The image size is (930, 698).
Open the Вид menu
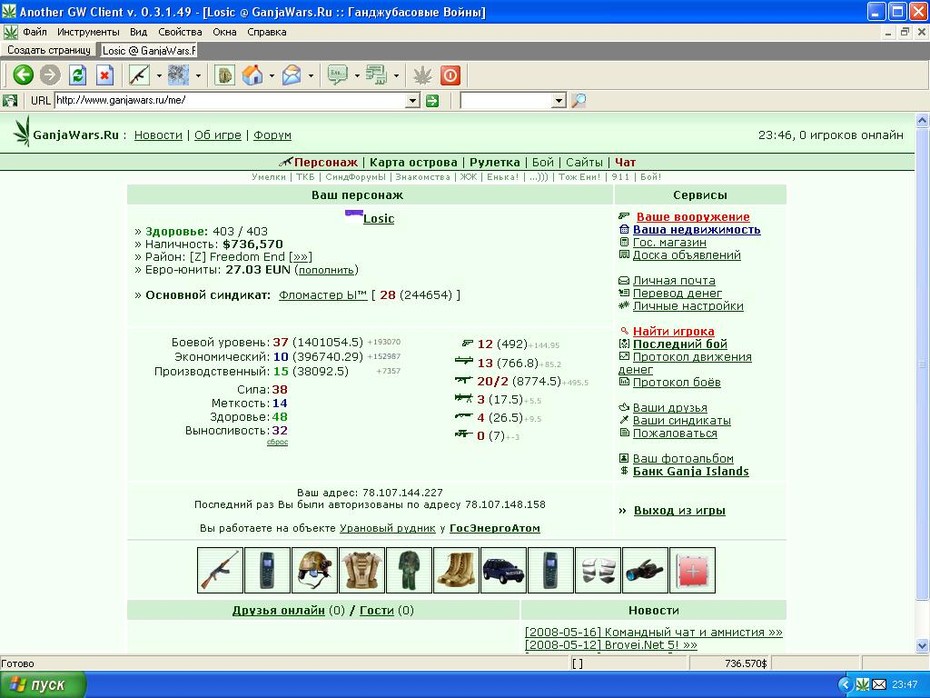pos(138,32)
